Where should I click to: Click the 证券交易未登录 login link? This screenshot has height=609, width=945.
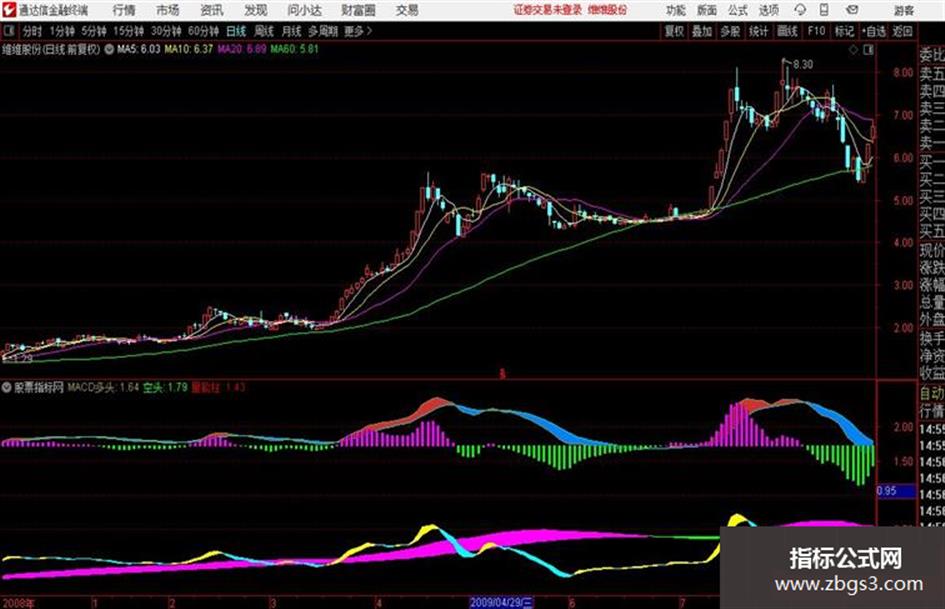[548, 10]
